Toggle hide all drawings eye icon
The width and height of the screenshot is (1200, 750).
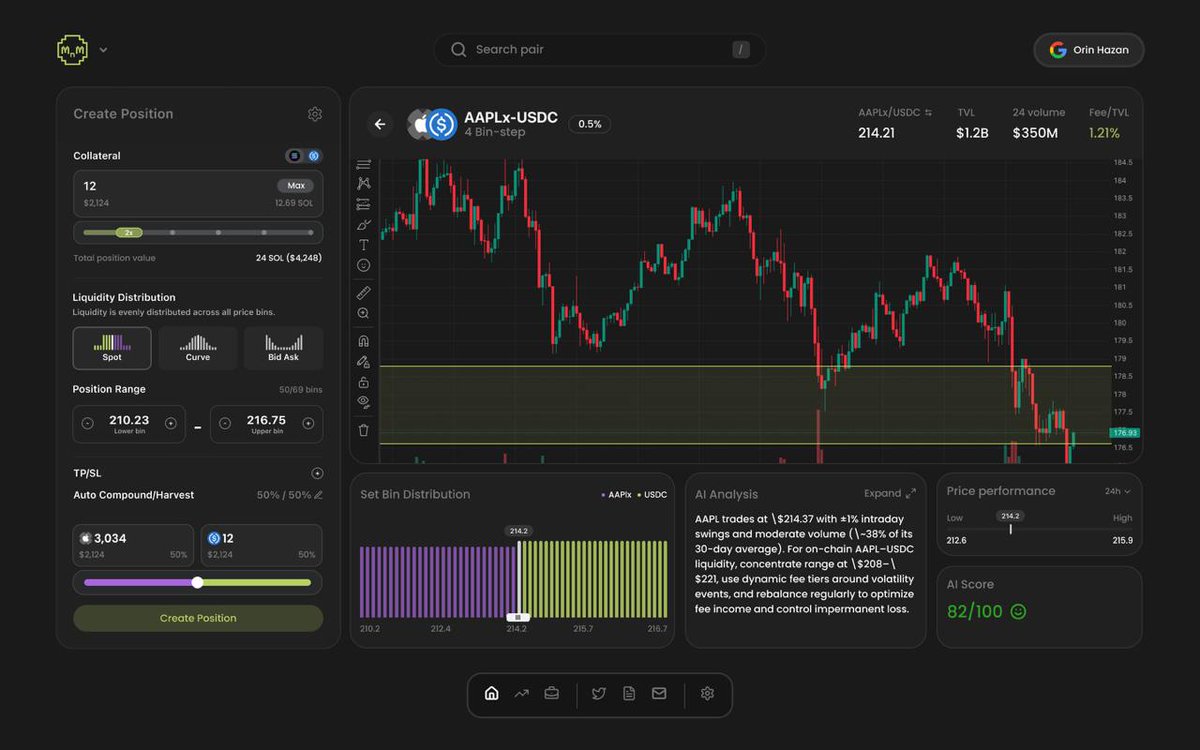click(363, 402)
